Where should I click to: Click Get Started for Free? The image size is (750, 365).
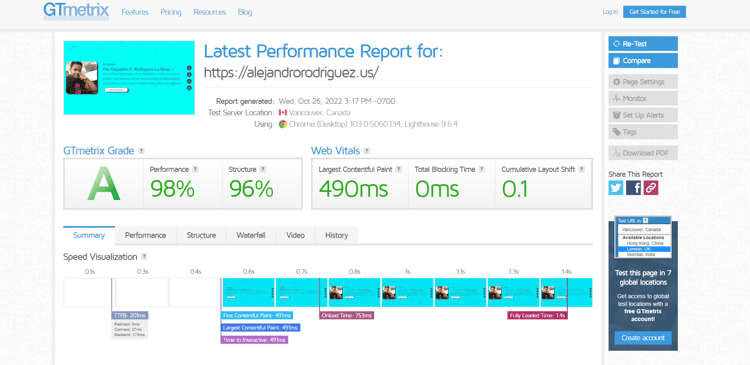654,12
